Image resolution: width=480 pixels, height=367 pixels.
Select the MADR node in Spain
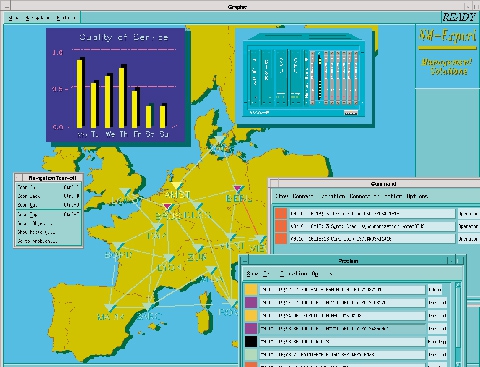(110, 307)
